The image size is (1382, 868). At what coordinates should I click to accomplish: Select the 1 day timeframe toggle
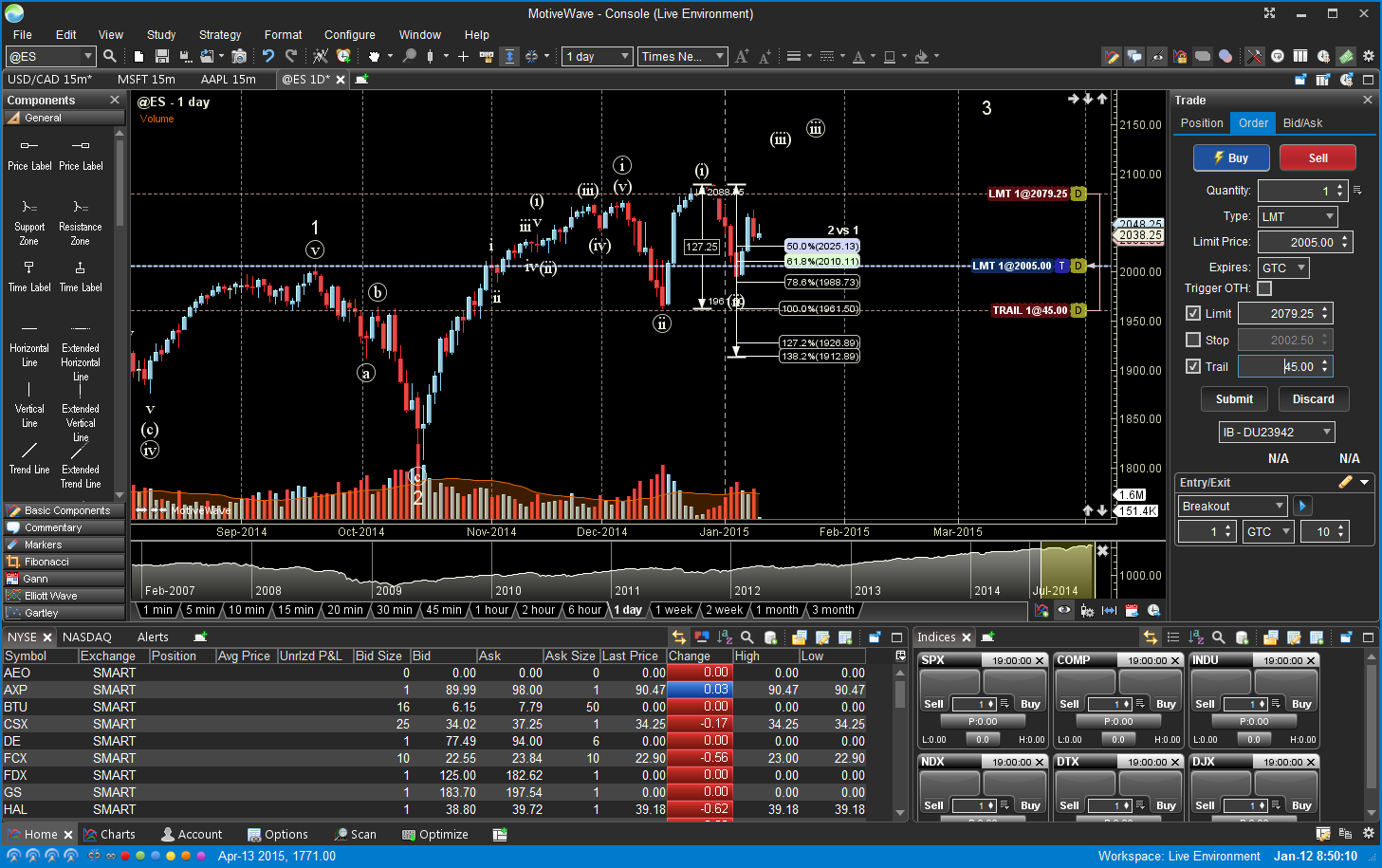coord(627,610)
